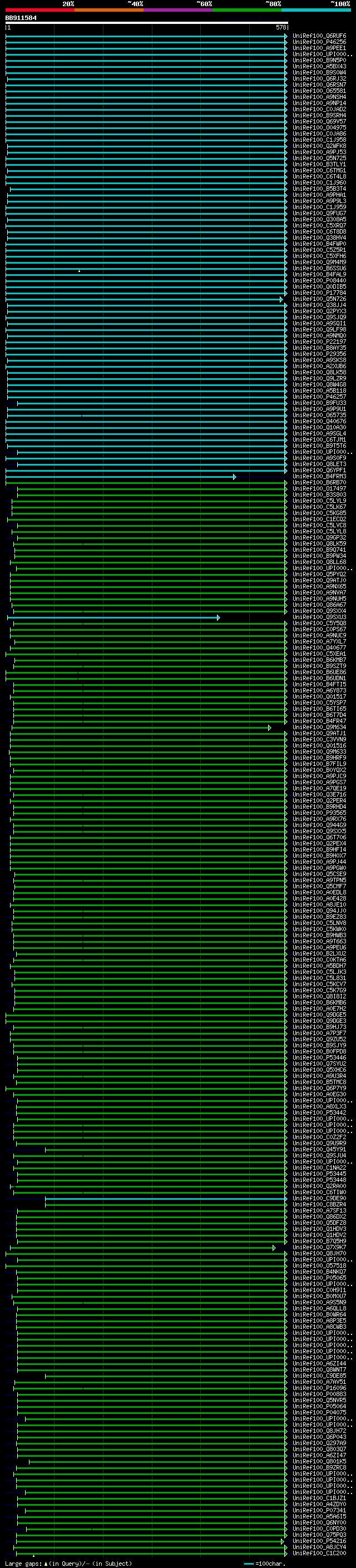Screen dimensions: 356x1568
Task: Click the red 20% identity color bar
Action: (39, 10)
